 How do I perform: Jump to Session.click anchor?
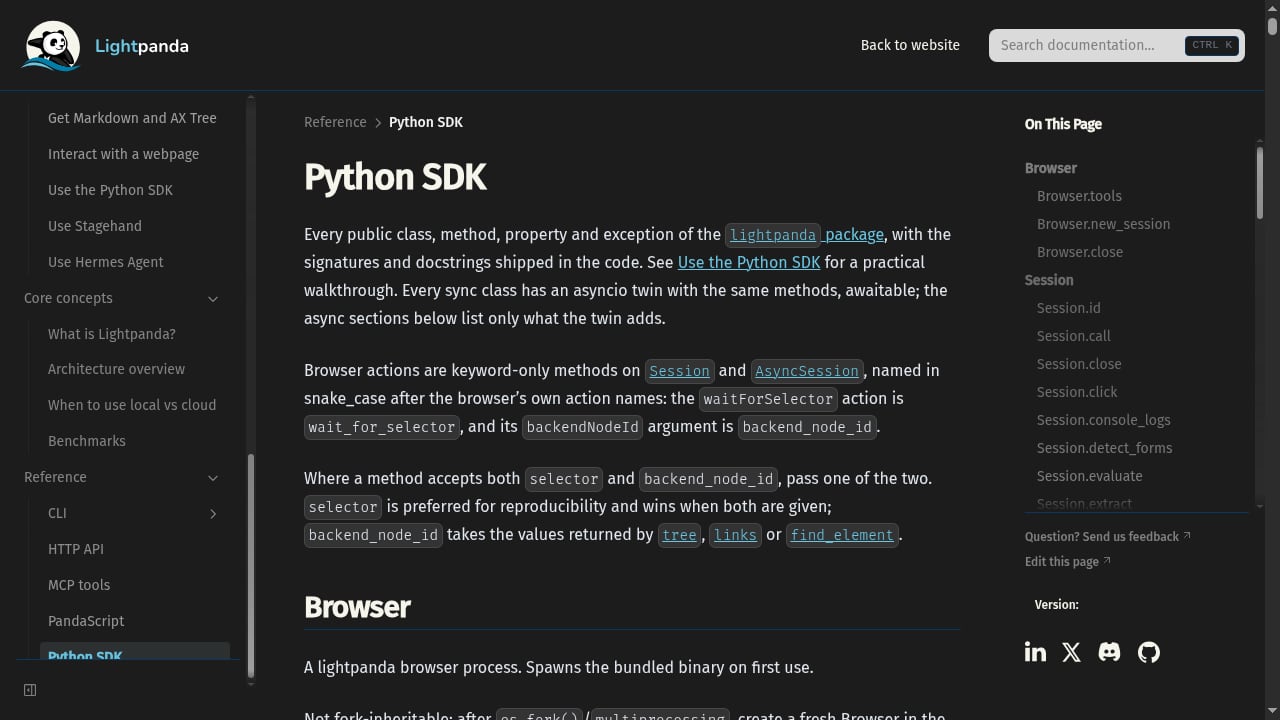1077,392
